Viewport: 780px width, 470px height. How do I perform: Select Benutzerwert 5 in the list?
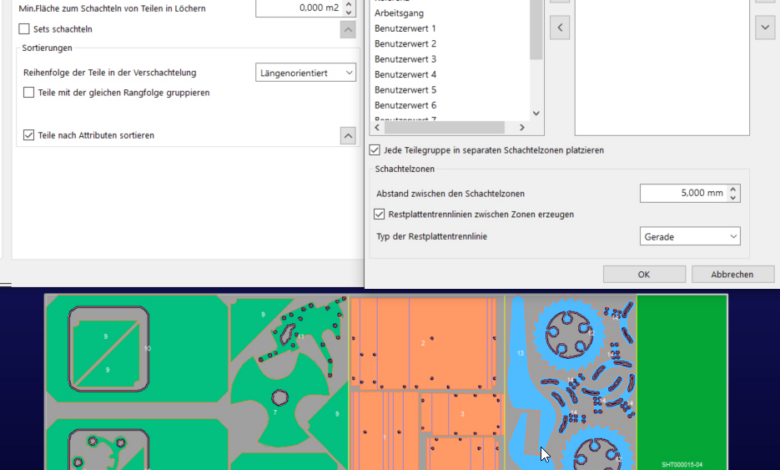(x=405, y=90)
